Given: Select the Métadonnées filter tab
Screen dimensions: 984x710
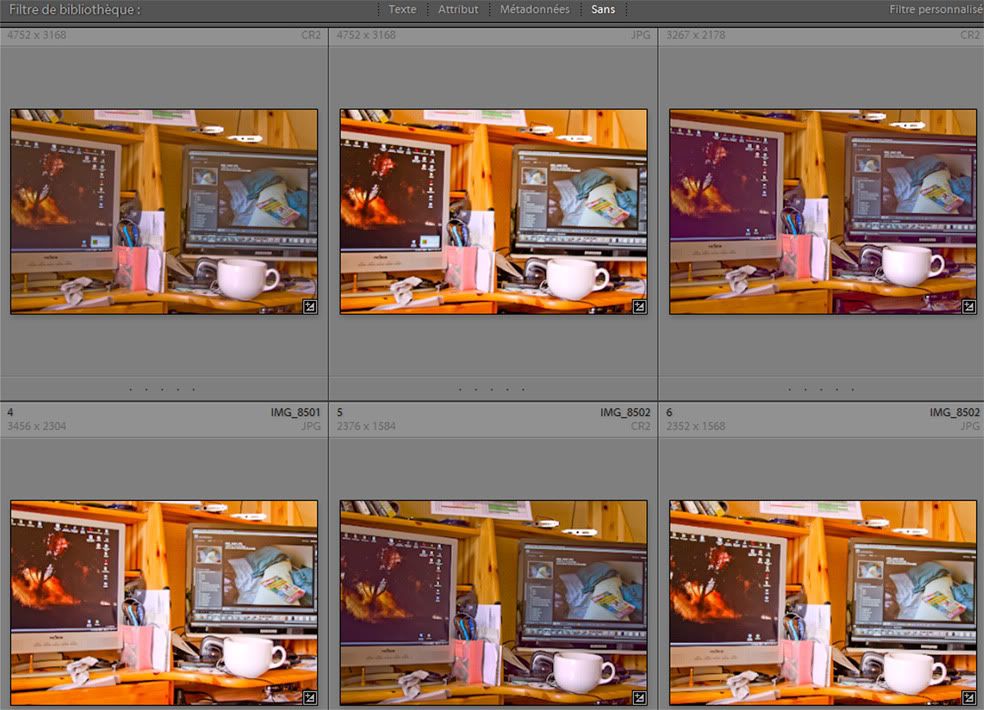Looking at the screenshot, I should 535,9.
